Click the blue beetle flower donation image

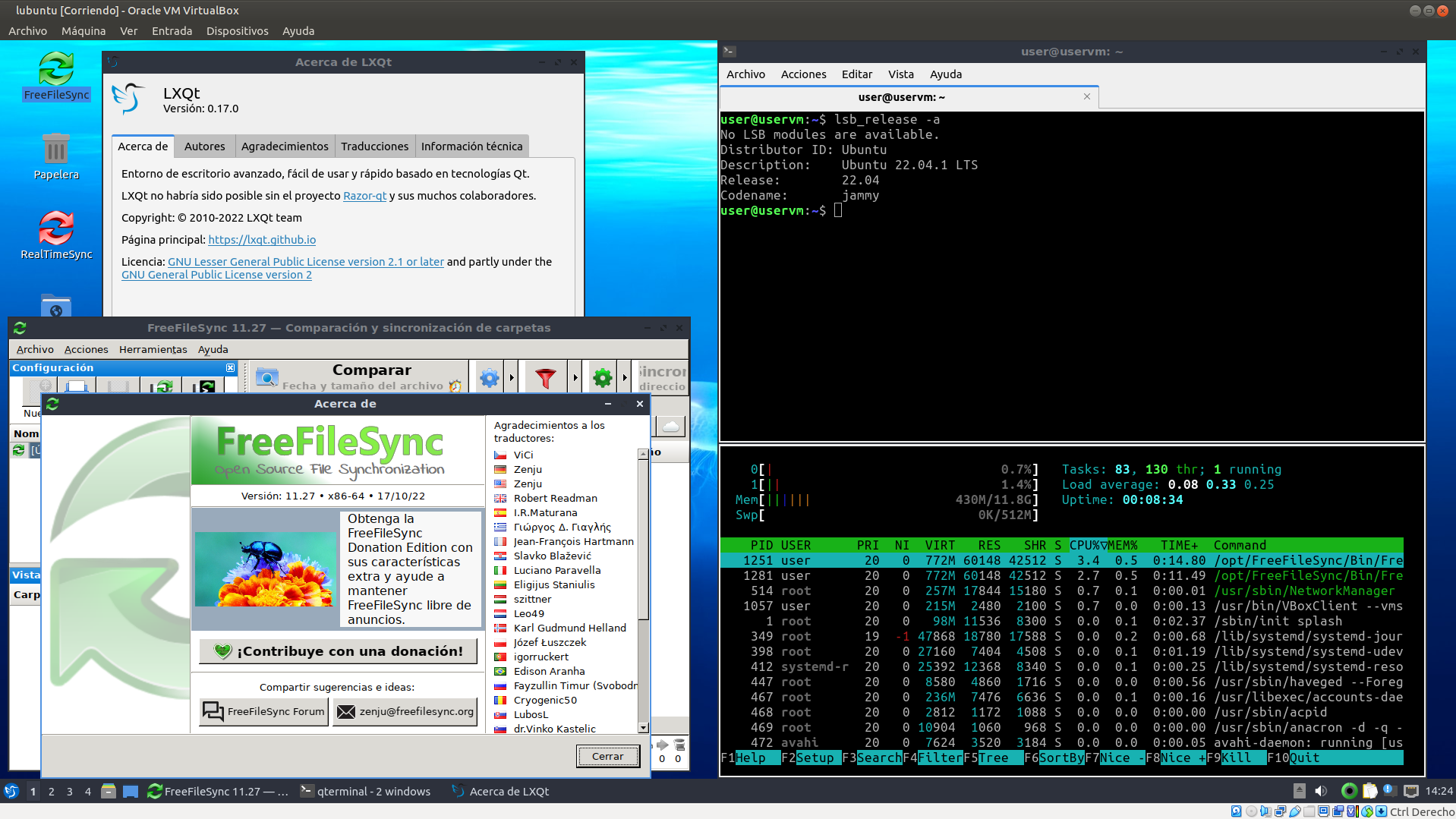point(266,569)
